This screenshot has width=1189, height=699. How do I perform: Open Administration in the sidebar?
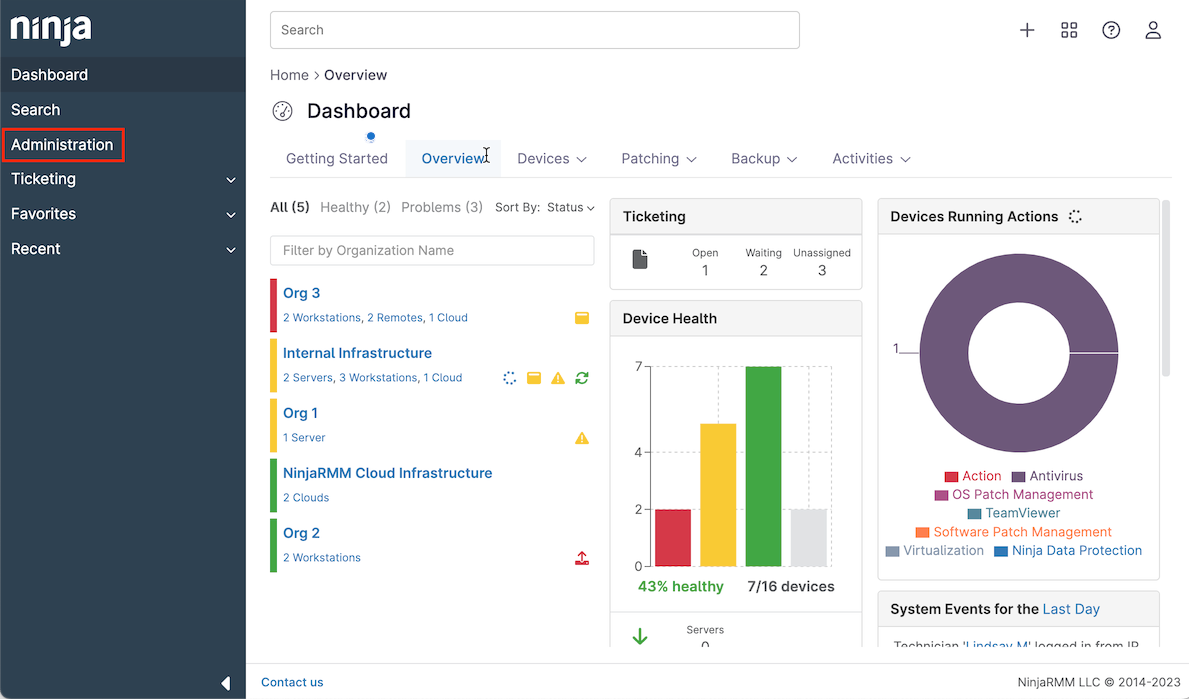[x=62, y=145]
